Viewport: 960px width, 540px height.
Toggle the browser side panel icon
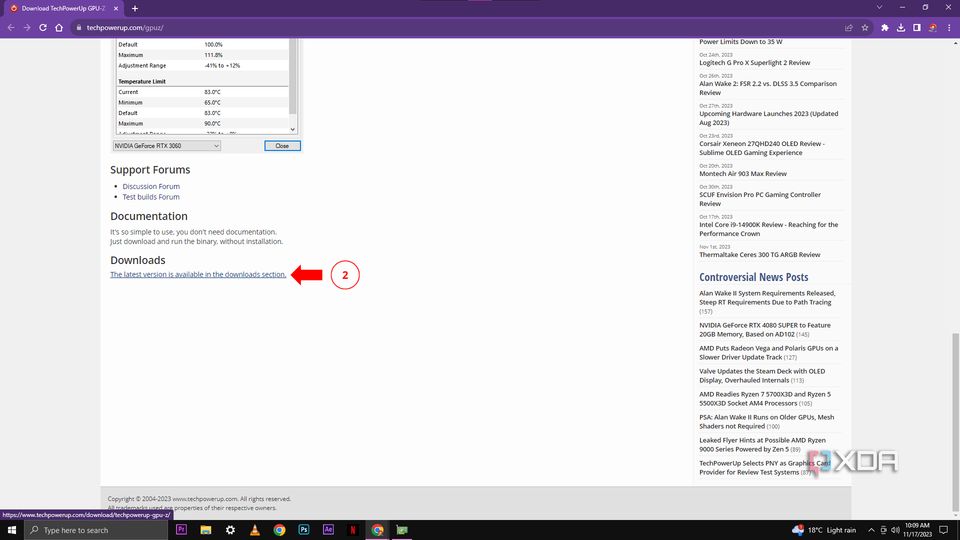[917, 28]
